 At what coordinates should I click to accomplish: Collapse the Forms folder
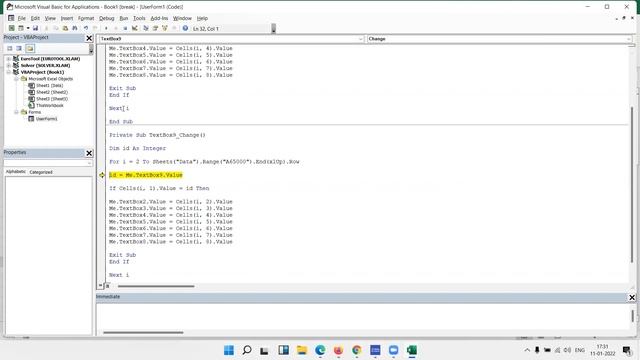pos(16,112)
